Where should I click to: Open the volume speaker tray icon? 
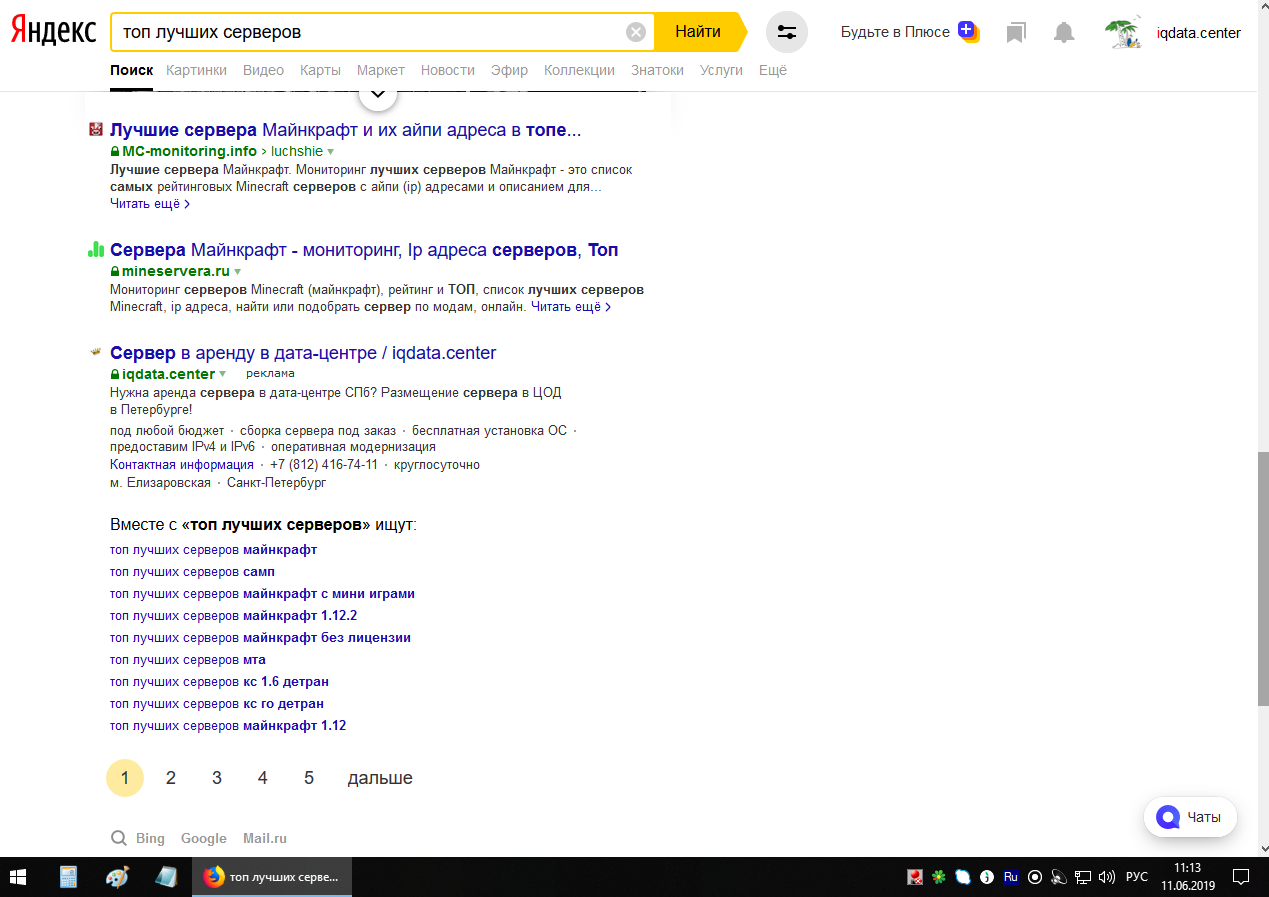[1106, 877]
